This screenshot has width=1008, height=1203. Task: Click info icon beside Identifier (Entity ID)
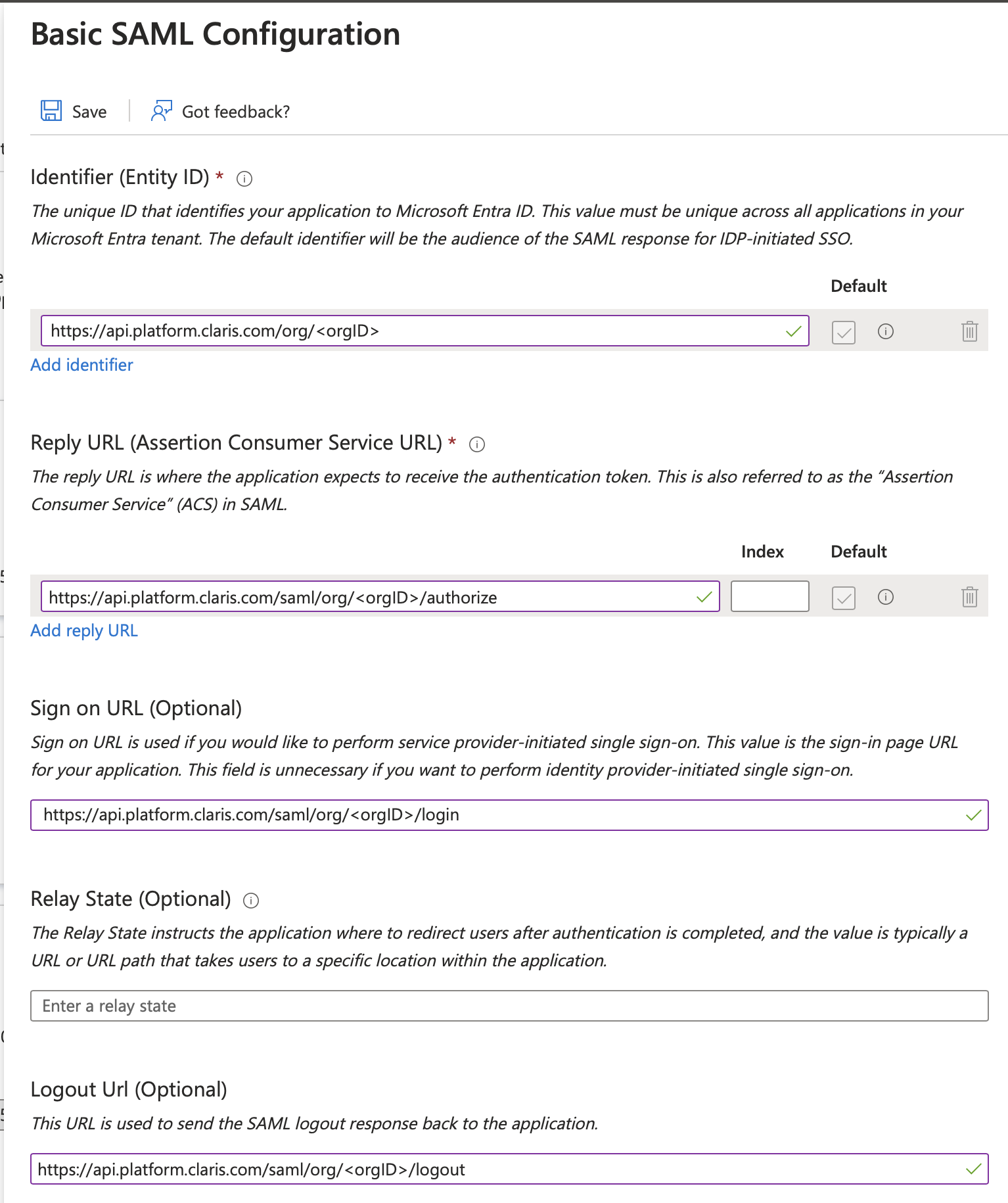[244, 179]
